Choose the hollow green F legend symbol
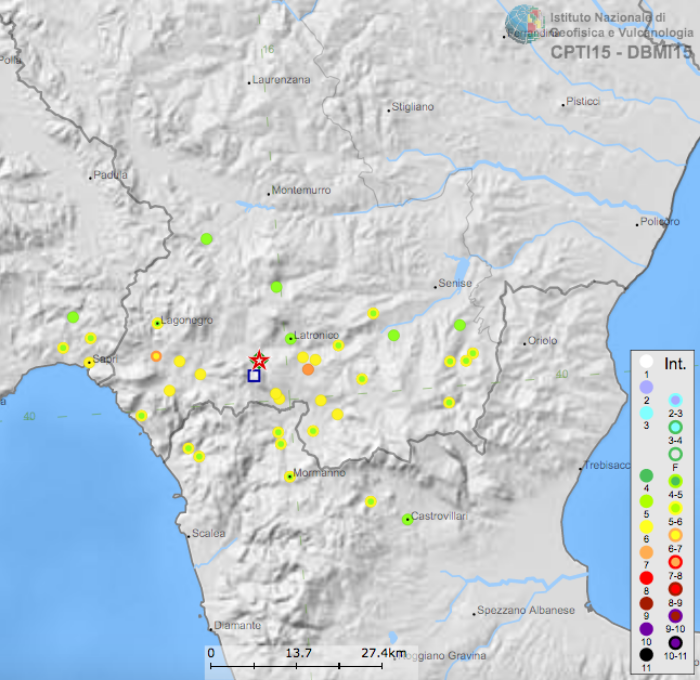Image resolution: width=700 pixels, height=680 pixels. pos(675,453)
